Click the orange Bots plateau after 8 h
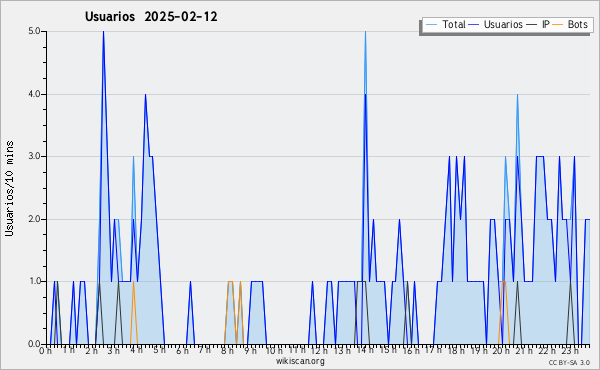The width and height of the screenshot is (600, 370). [x=230, y=282]
